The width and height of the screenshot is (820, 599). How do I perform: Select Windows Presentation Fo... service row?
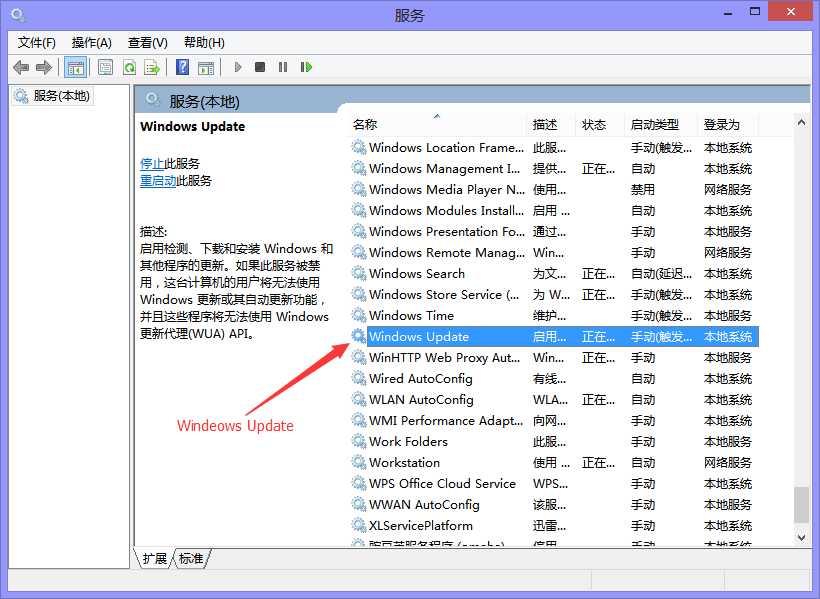coord(553,231)
